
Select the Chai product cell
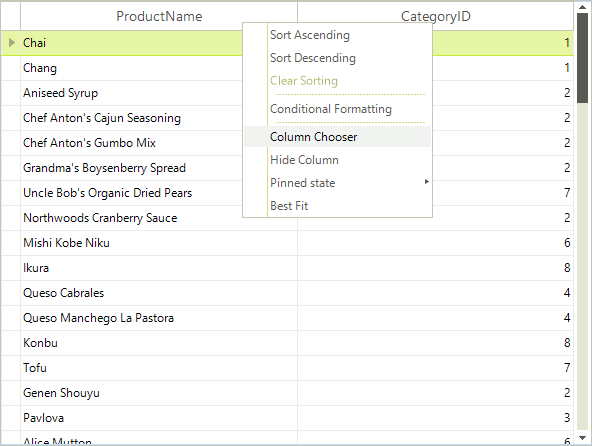click(131, 43)
